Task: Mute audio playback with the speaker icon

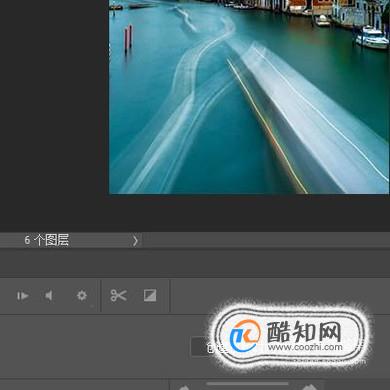Action: [x=49, y=296]
